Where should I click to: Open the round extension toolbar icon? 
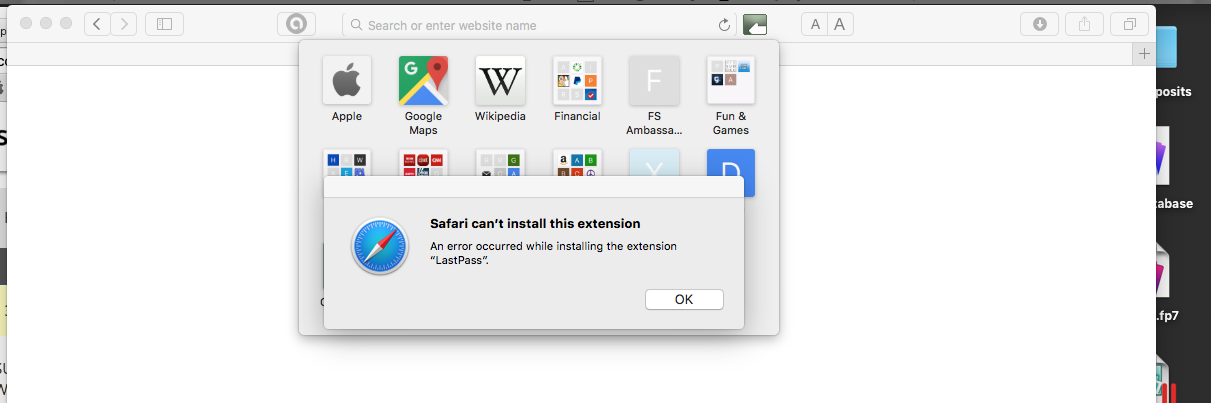point(296,24)
